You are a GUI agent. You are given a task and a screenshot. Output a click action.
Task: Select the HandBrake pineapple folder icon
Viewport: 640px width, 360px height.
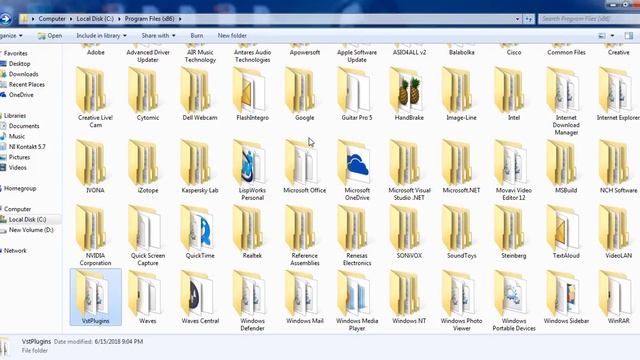(x=407, y=91)
